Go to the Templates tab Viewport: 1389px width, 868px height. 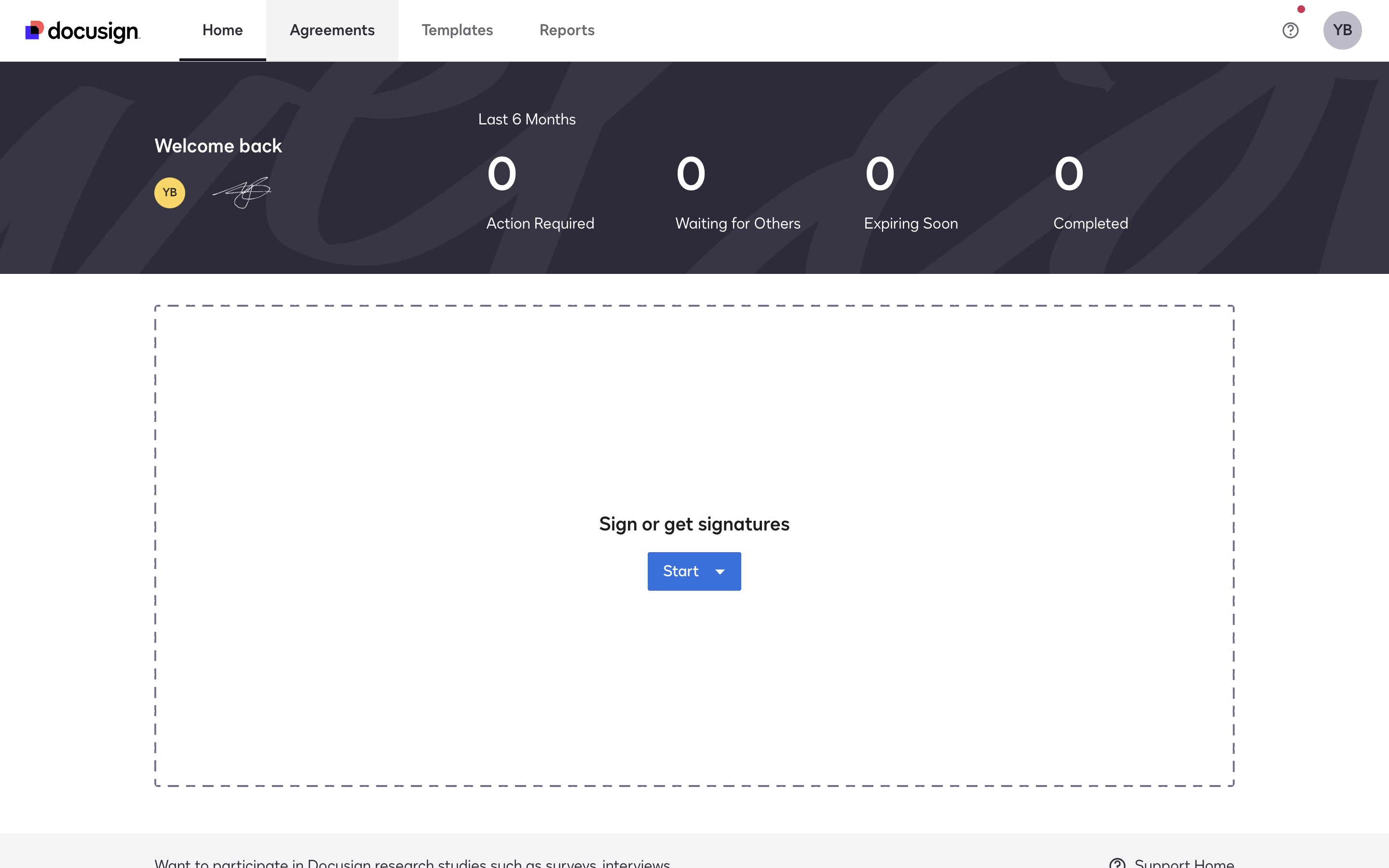[x=457, y=30]
